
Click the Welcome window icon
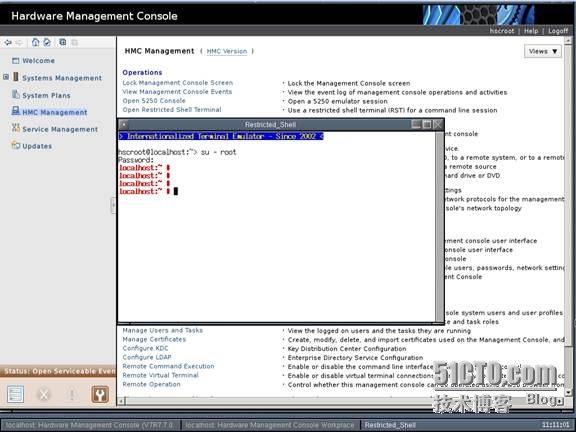[x=15, y=61]
